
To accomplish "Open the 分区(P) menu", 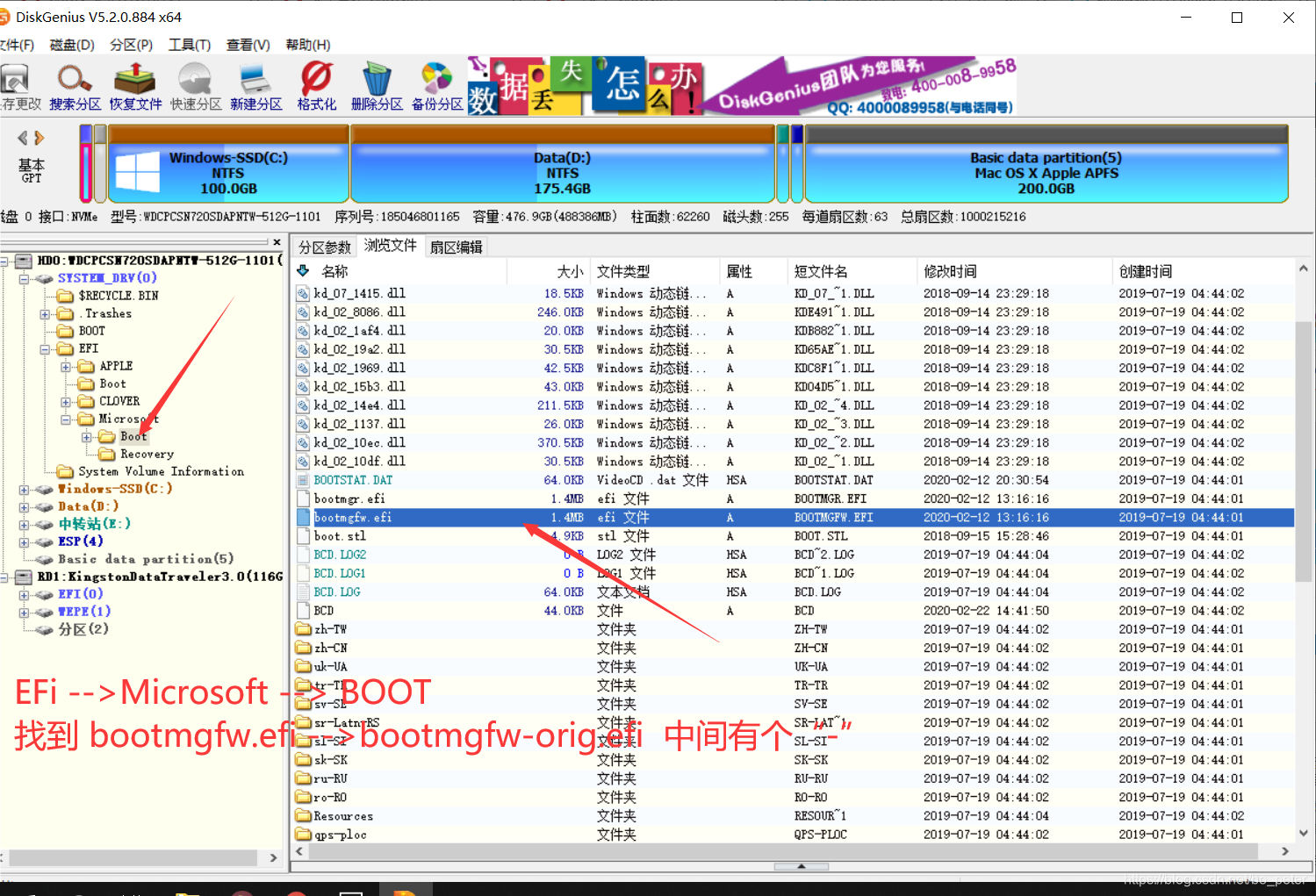I will pyautogui.click(x=132, y=45).
